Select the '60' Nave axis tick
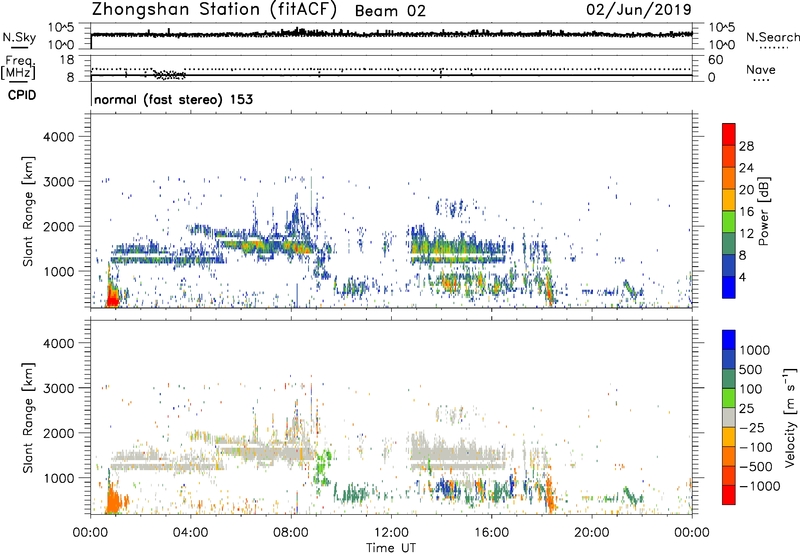Image resolution: width=800 pixels, height=554 pixels. (715, 60)
